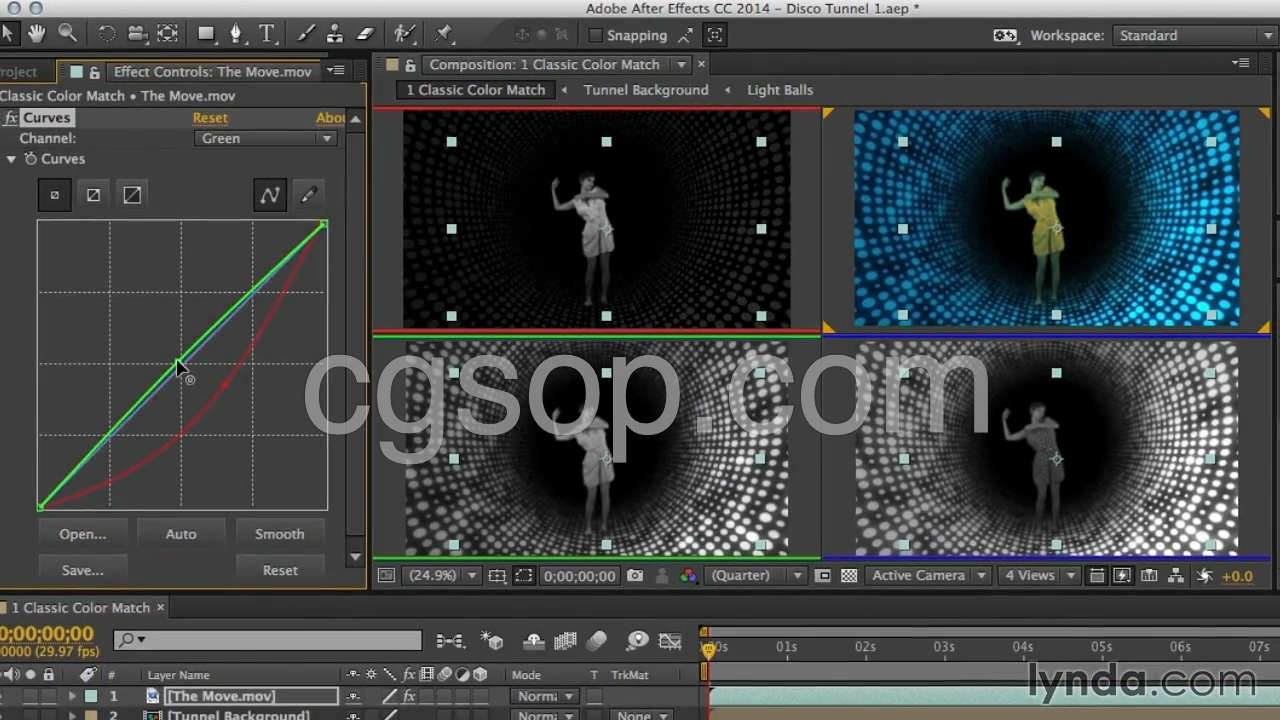Open the Tunnel Background composition tab

pyautogui.click(x=645, y=90)
